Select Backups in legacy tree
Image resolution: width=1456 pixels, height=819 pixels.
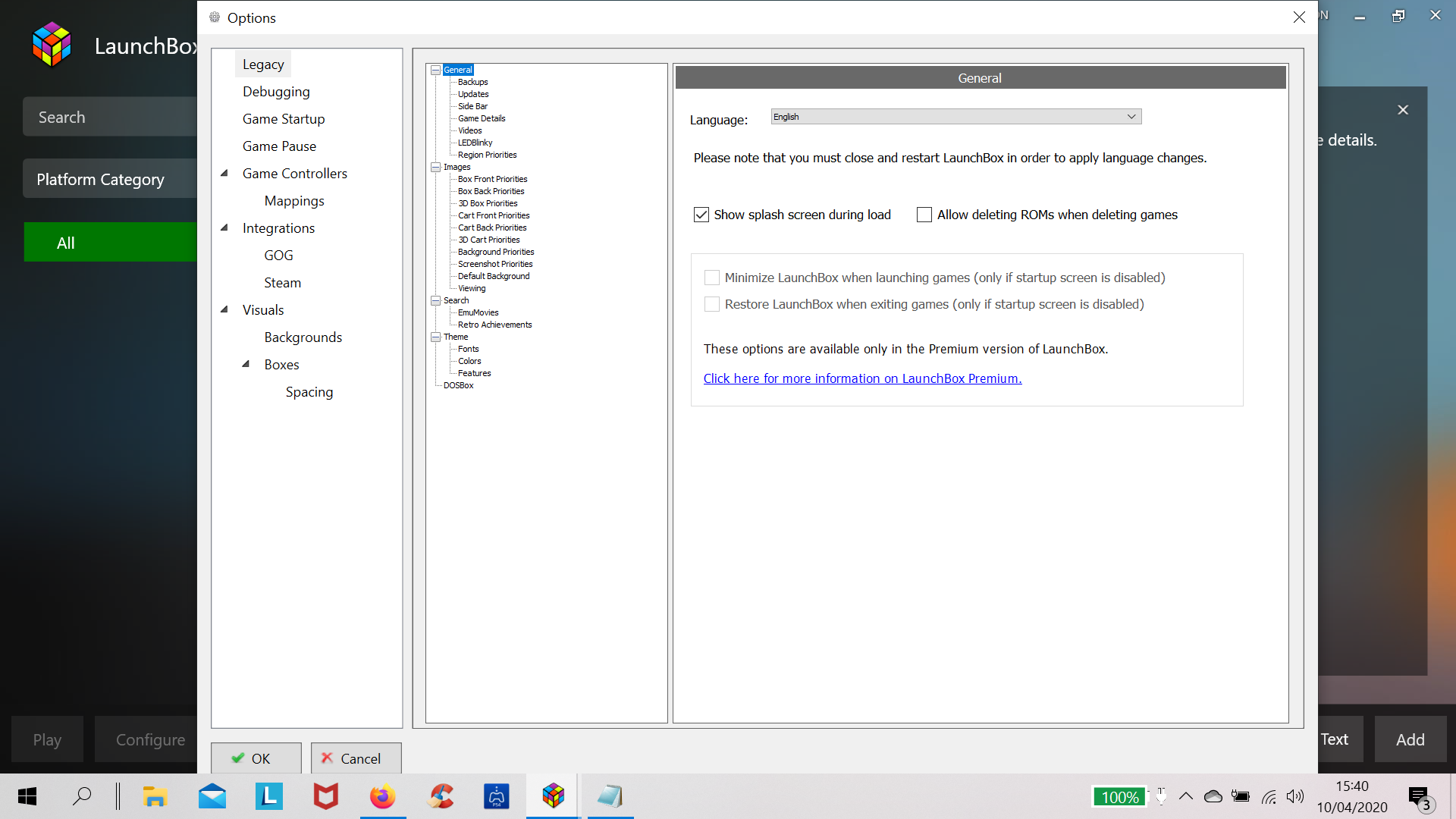(472, 82)
